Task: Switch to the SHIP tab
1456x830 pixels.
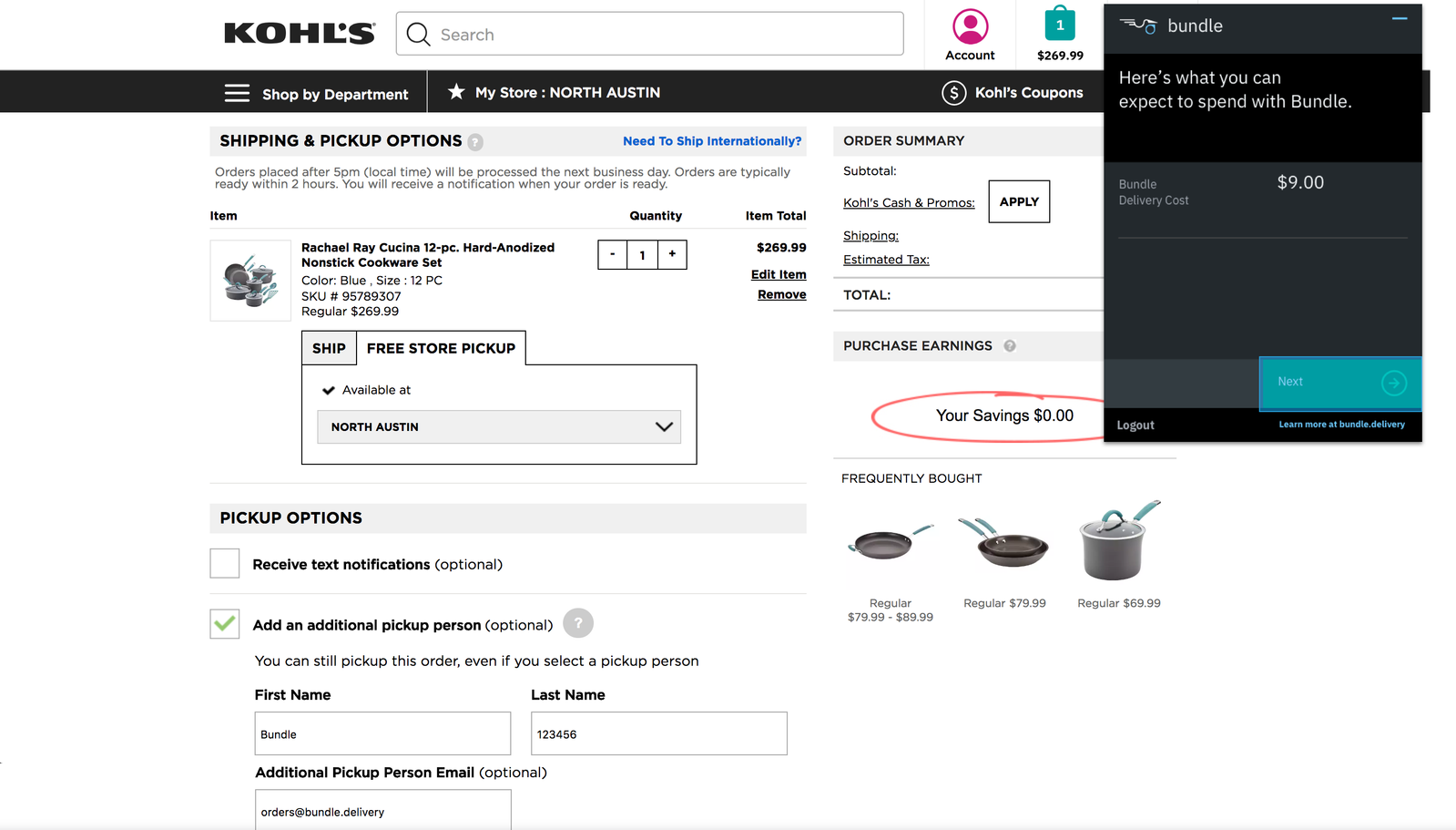Action: tap(329, 348)
